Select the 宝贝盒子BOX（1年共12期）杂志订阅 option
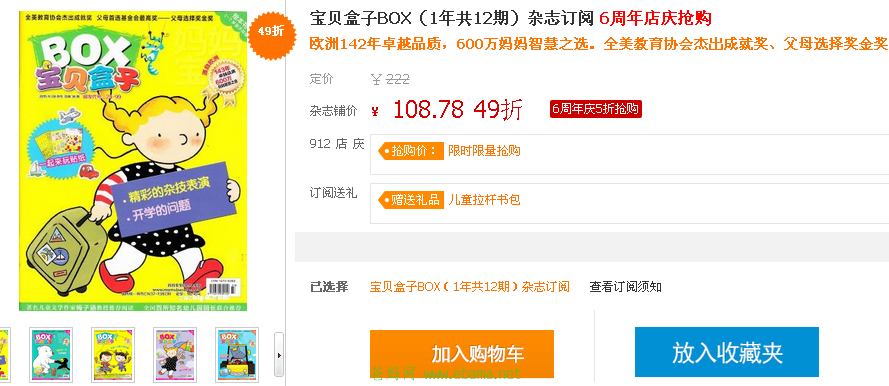889x386 pixels. pyautogui.click(x=469, y=287)
